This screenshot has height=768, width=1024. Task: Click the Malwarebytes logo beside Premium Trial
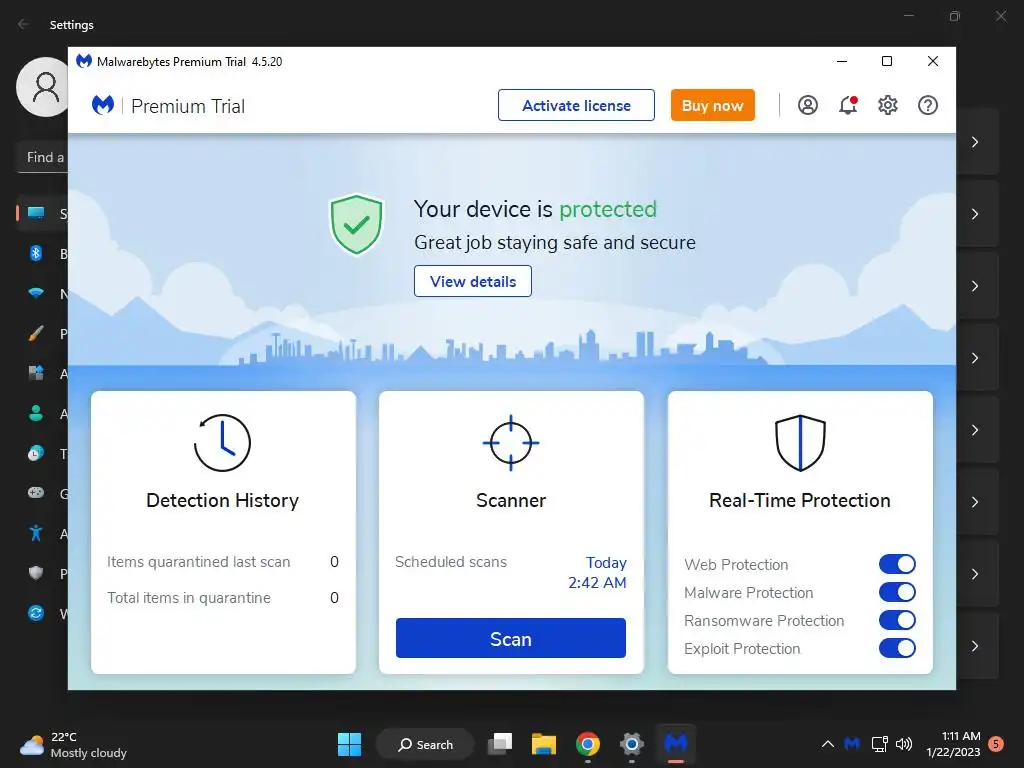tap(103, 104)
